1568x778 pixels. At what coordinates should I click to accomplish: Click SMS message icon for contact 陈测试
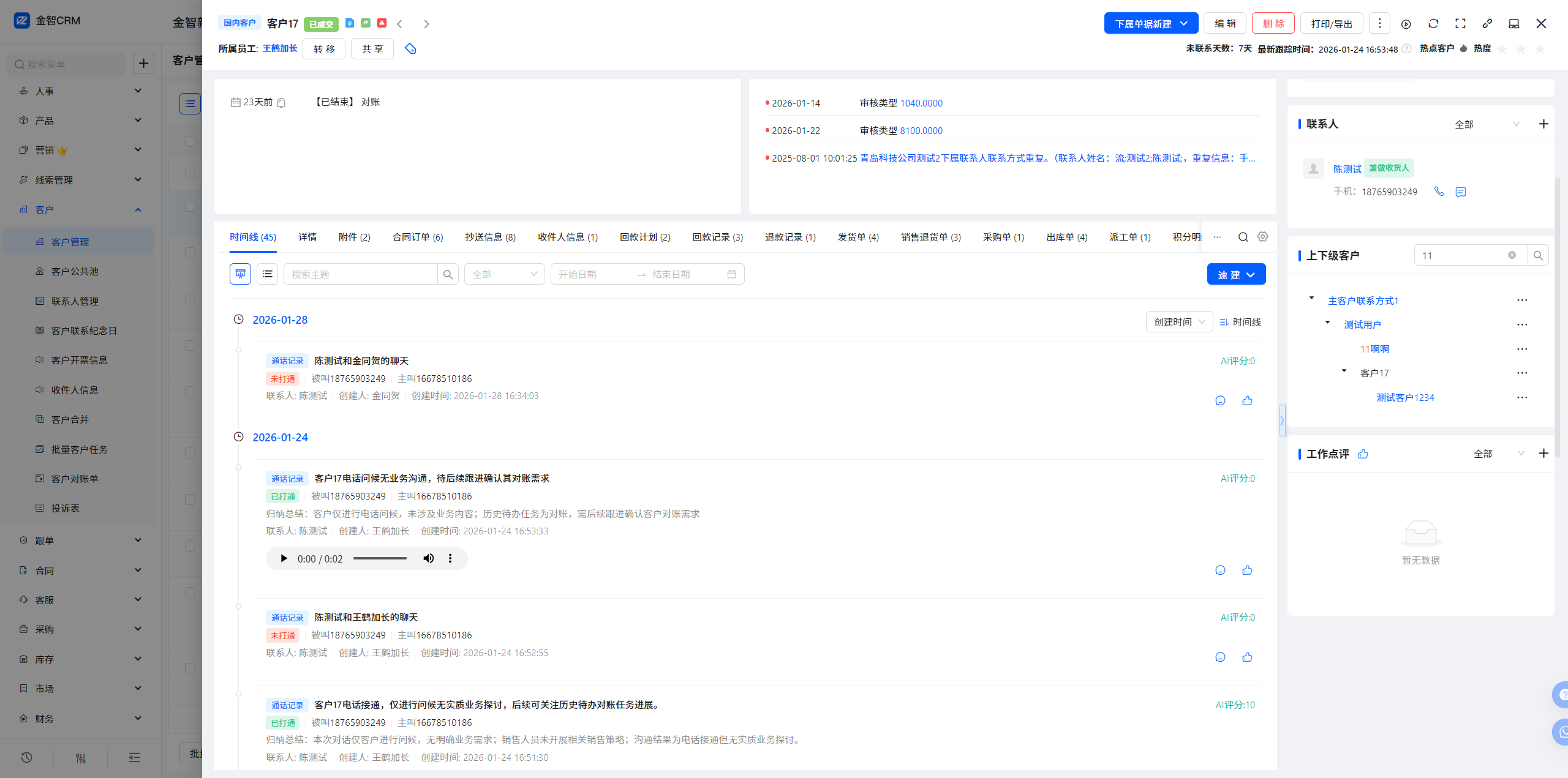pos(1461,192)
